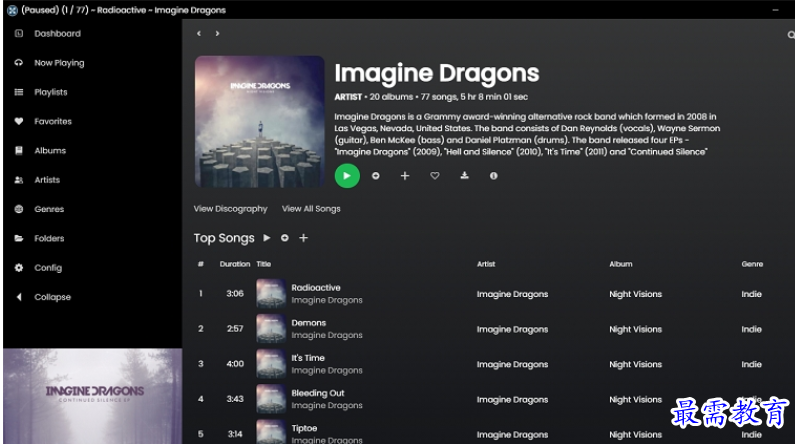Select the Favorites menu item
Screen dimensions: 795x444
point(53,121)
